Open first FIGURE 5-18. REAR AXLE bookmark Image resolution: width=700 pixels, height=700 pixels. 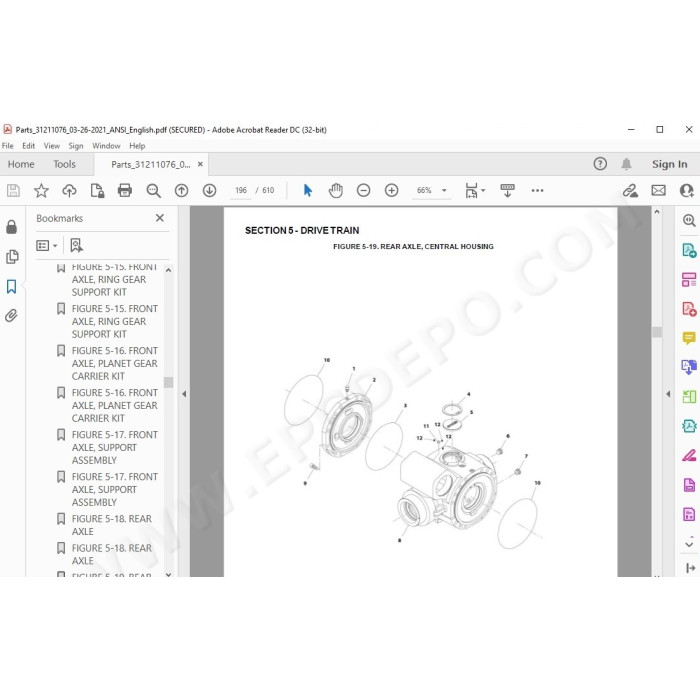[112, 525]
